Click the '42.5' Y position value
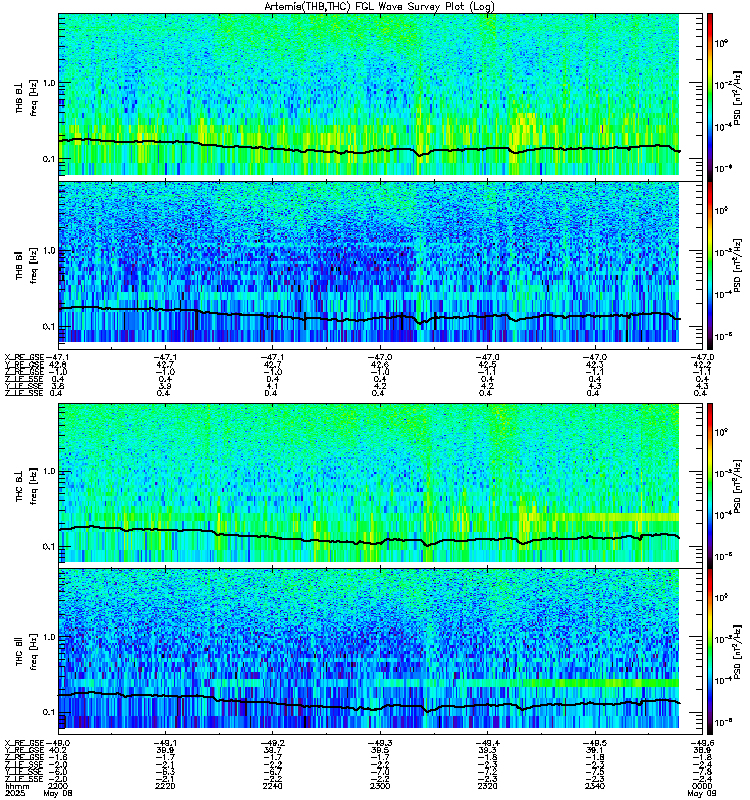The image size is (750, 800). tap(487, 364)
